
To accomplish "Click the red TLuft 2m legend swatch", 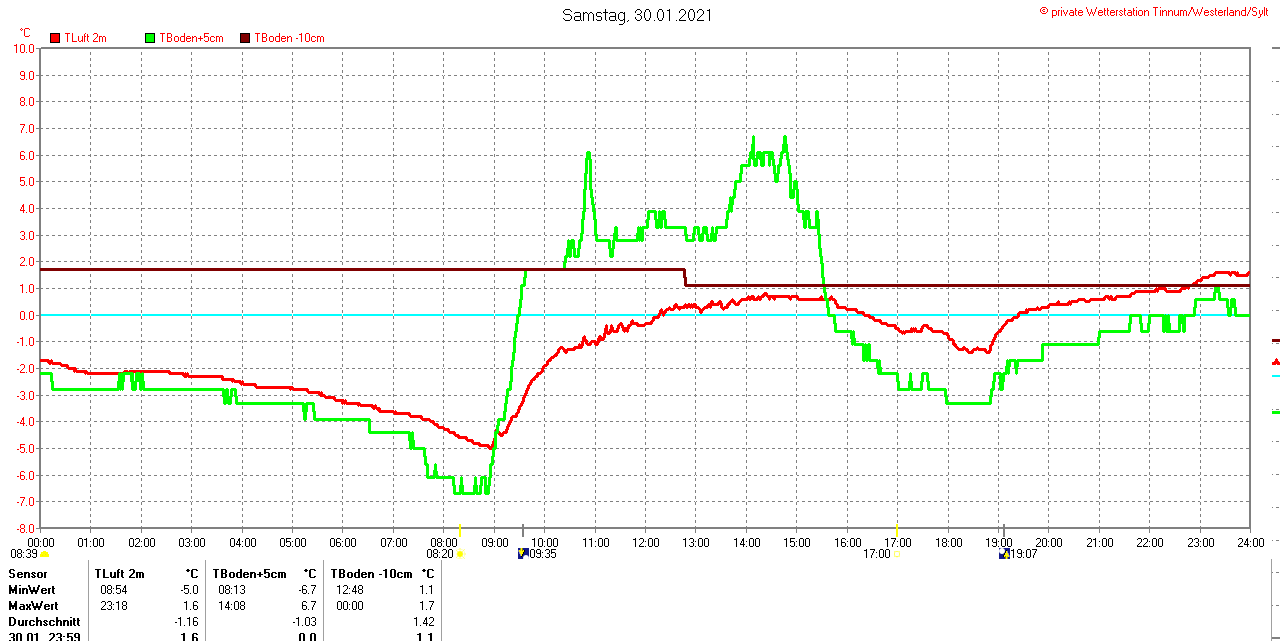I will 54,38.
